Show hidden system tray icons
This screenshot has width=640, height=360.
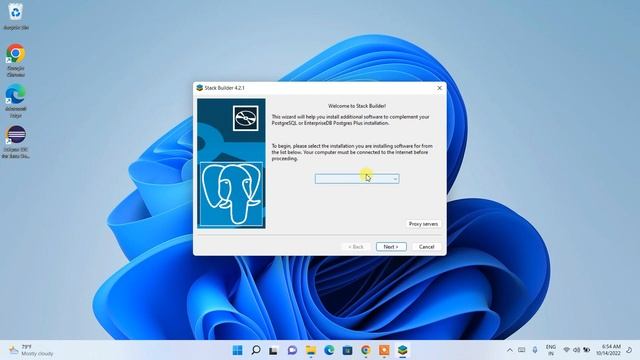[x=510, y=350]
